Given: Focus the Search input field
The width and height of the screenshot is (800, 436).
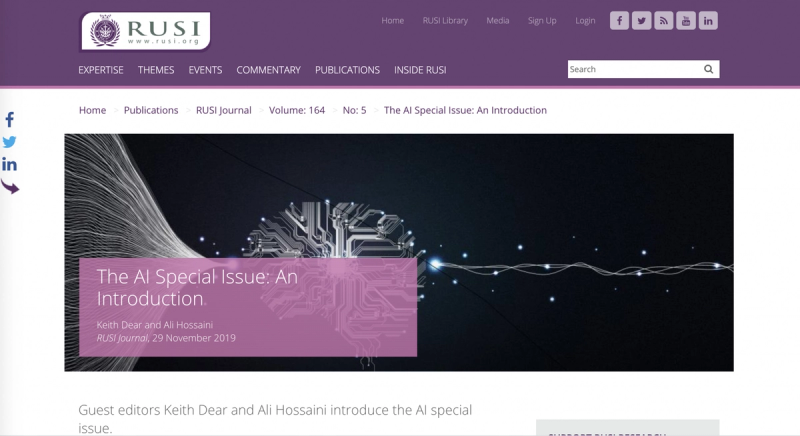Looking at the screenshot, I should pos(634,69).
